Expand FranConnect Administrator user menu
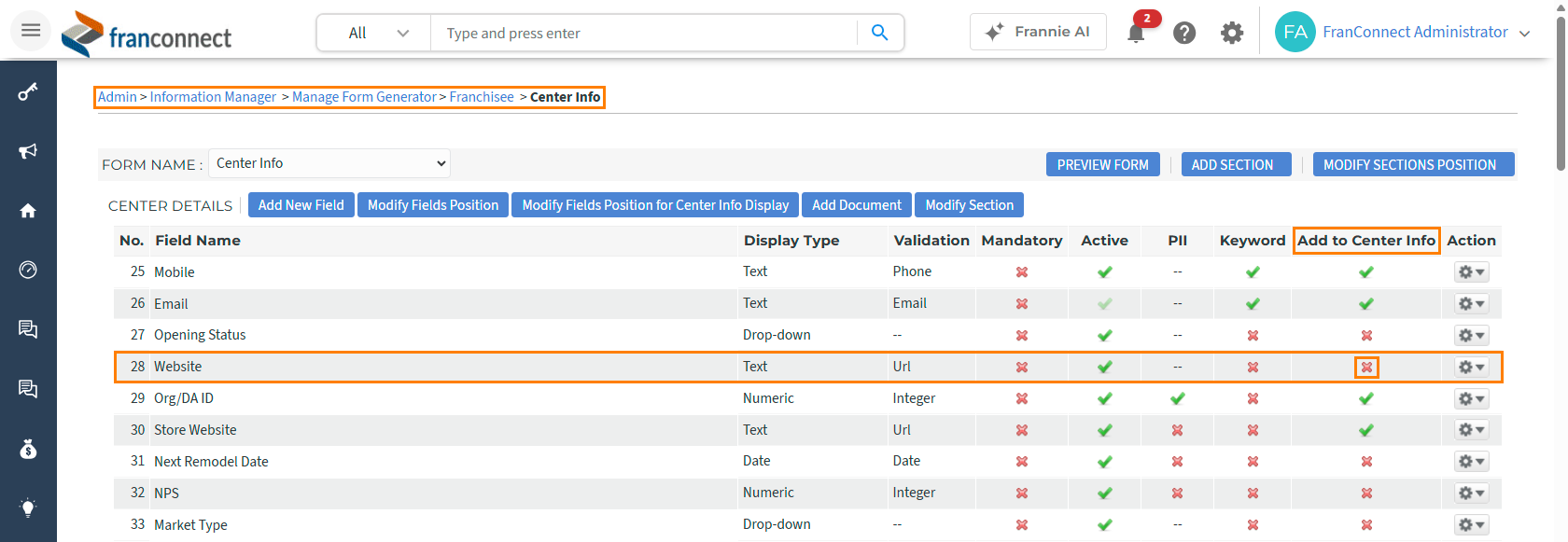The width and height of the screenshot is (1568, 542). [1425, 32]
